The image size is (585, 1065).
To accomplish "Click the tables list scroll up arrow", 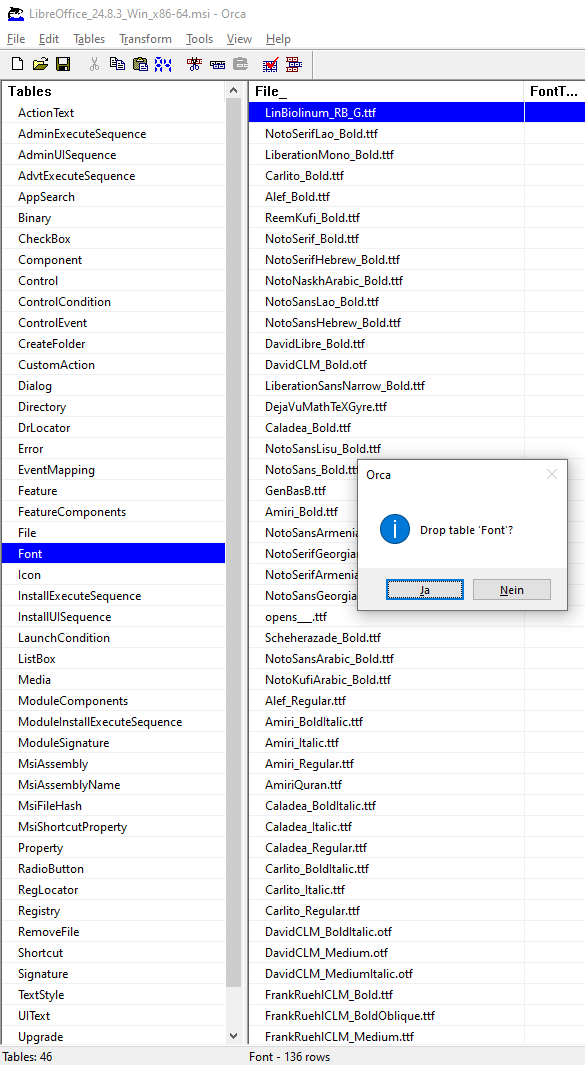I will click(x=234, y=90).
